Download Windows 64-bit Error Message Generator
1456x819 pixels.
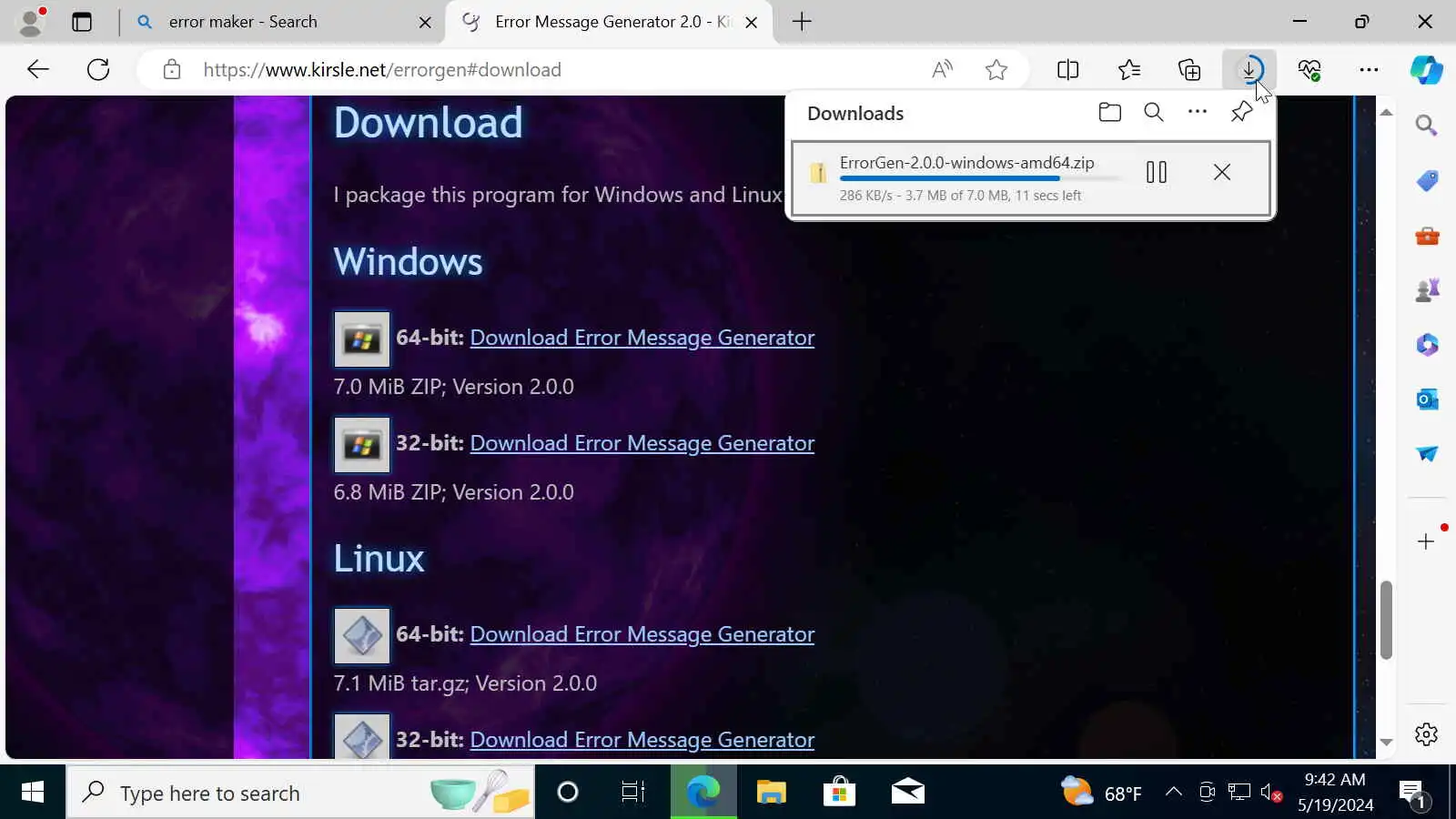point(642,338)
